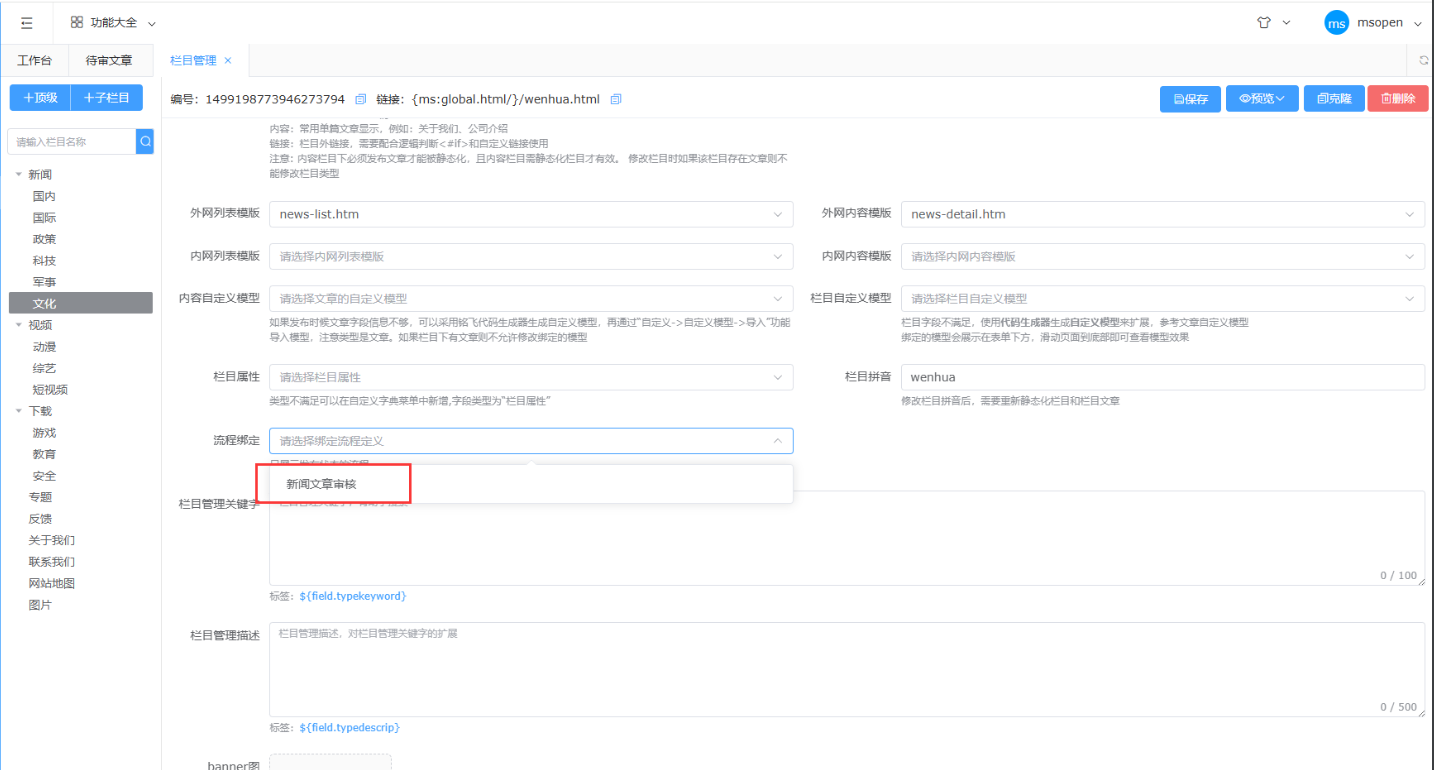Image resolution: width=1434 pixels, height=770 pixels.
Task: Switch to the 待审文章 tab
Action: [x=109, y=61]
